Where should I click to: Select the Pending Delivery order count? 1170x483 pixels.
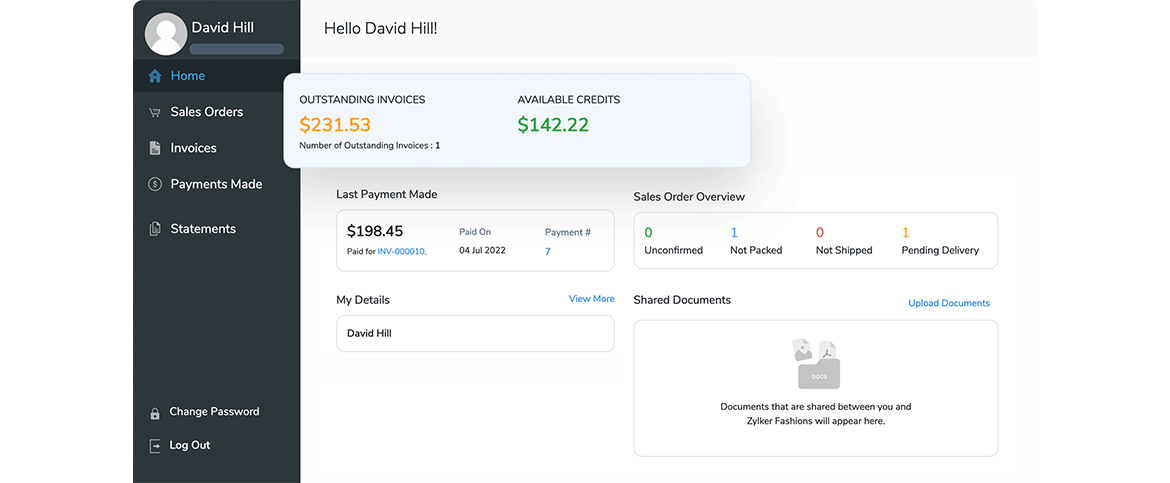[x=906, y=233]
